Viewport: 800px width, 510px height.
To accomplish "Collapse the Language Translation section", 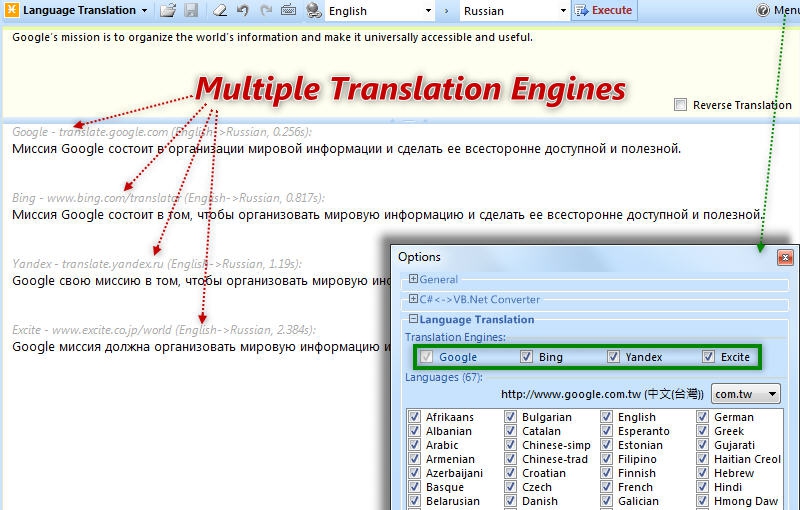I will (x=413, y=319).
